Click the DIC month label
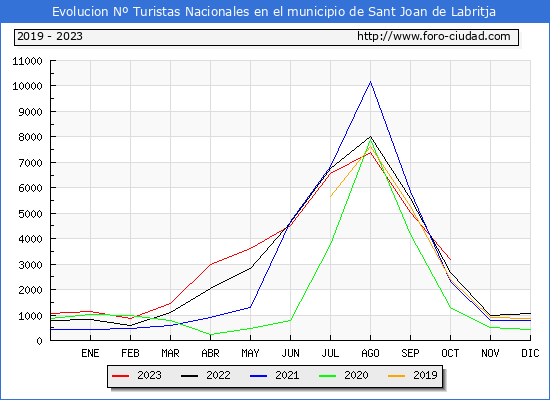The image size is (550, 400). coord(530,353)
